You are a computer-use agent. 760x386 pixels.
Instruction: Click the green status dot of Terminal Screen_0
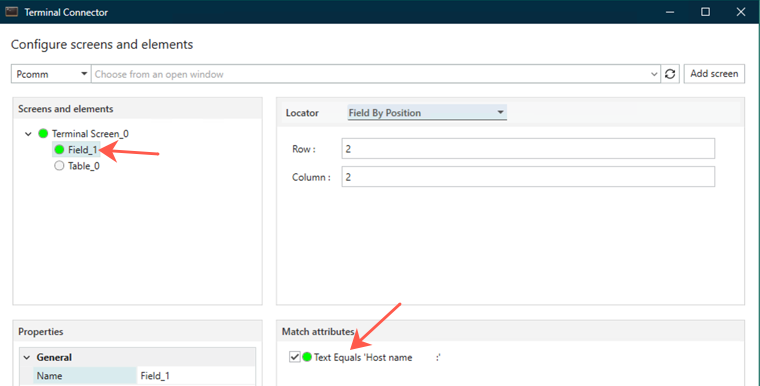[x=43, y=133]
